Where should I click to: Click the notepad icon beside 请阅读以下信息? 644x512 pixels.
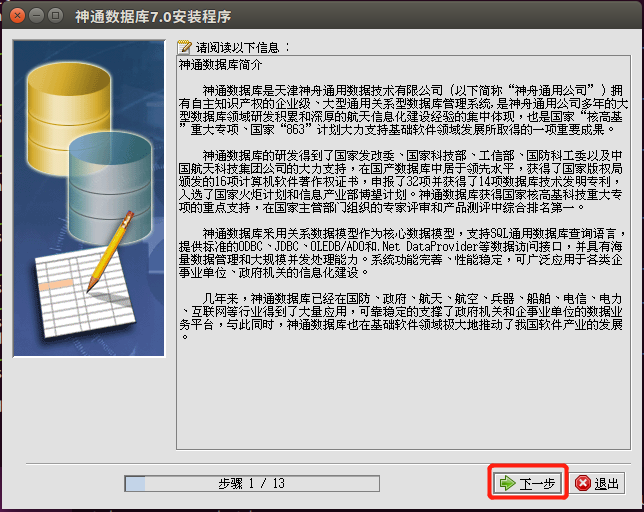(x=184, y=47)
